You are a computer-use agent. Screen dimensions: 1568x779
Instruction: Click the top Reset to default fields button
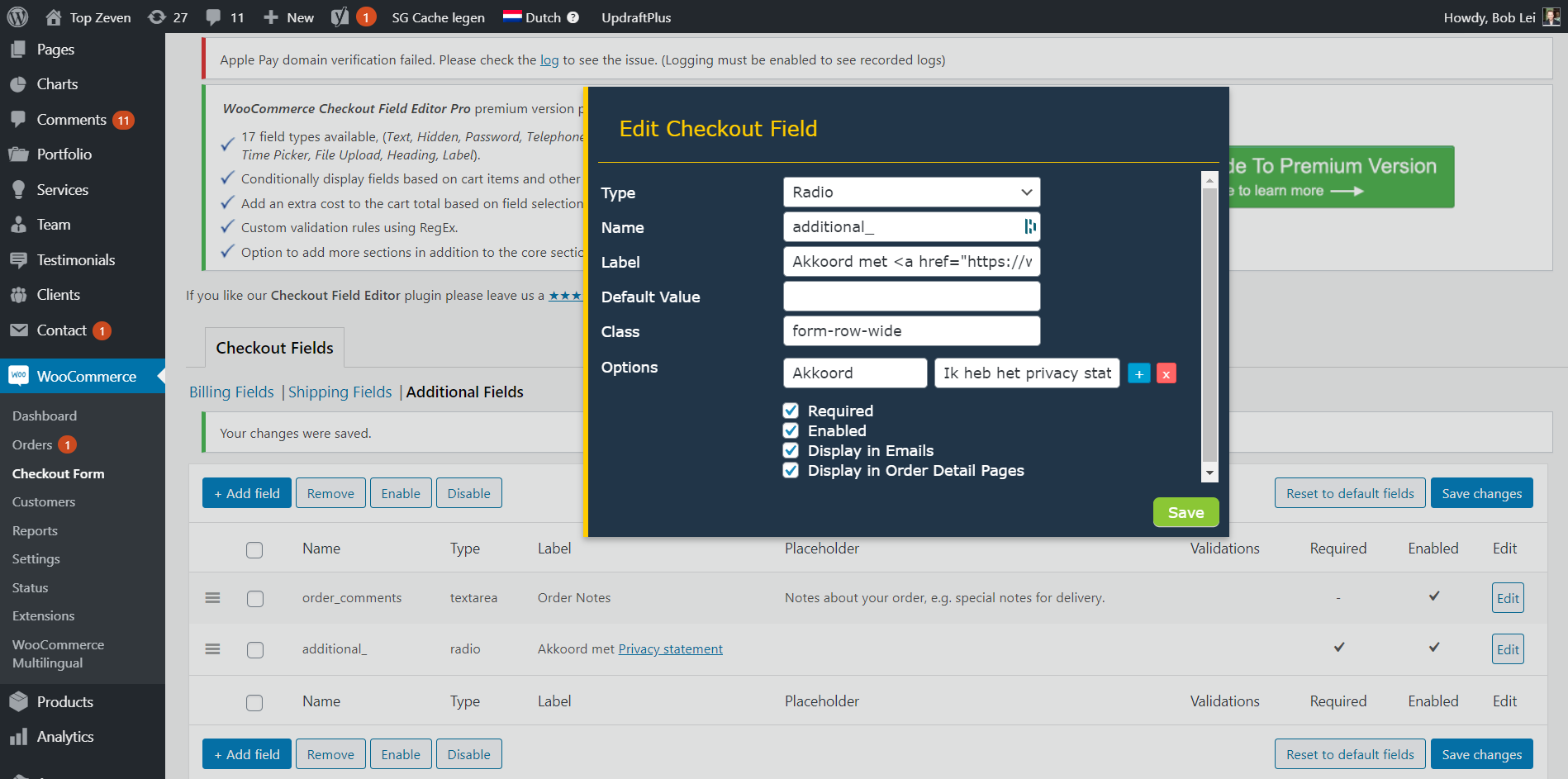[x=1350, y=493]
